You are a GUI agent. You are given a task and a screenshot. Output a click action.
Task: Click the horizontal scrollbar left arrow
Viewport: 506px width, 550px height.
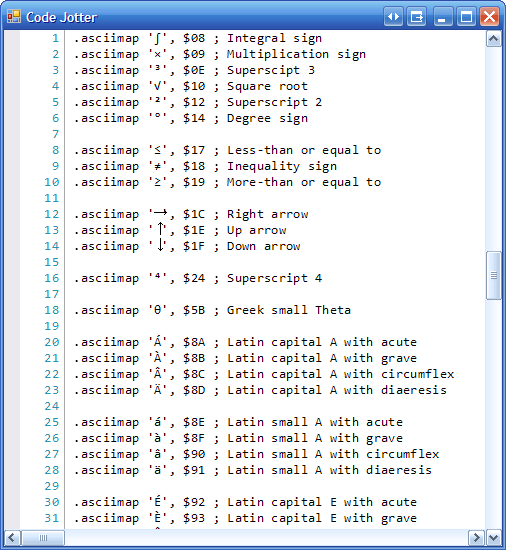point(12,537)
